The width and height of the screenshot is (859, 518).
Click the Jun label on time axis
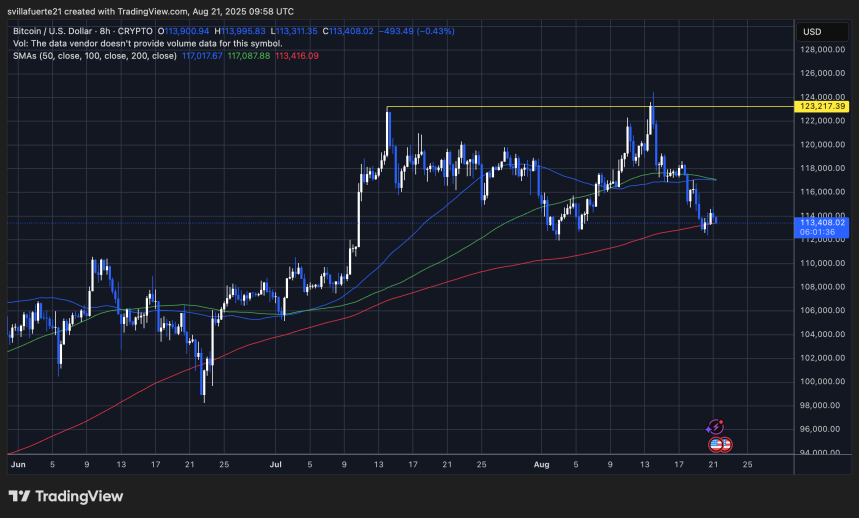click(x=15, y=465)
